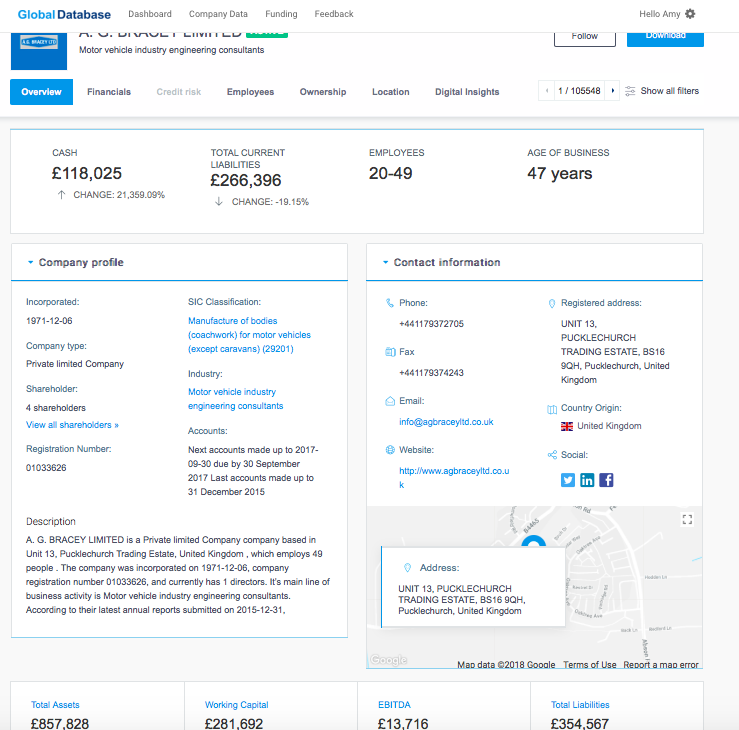This screenshot has width=739, height=730.
Task: Open Motor vehicle industry engineering consultants link
Action: (236, 399)
